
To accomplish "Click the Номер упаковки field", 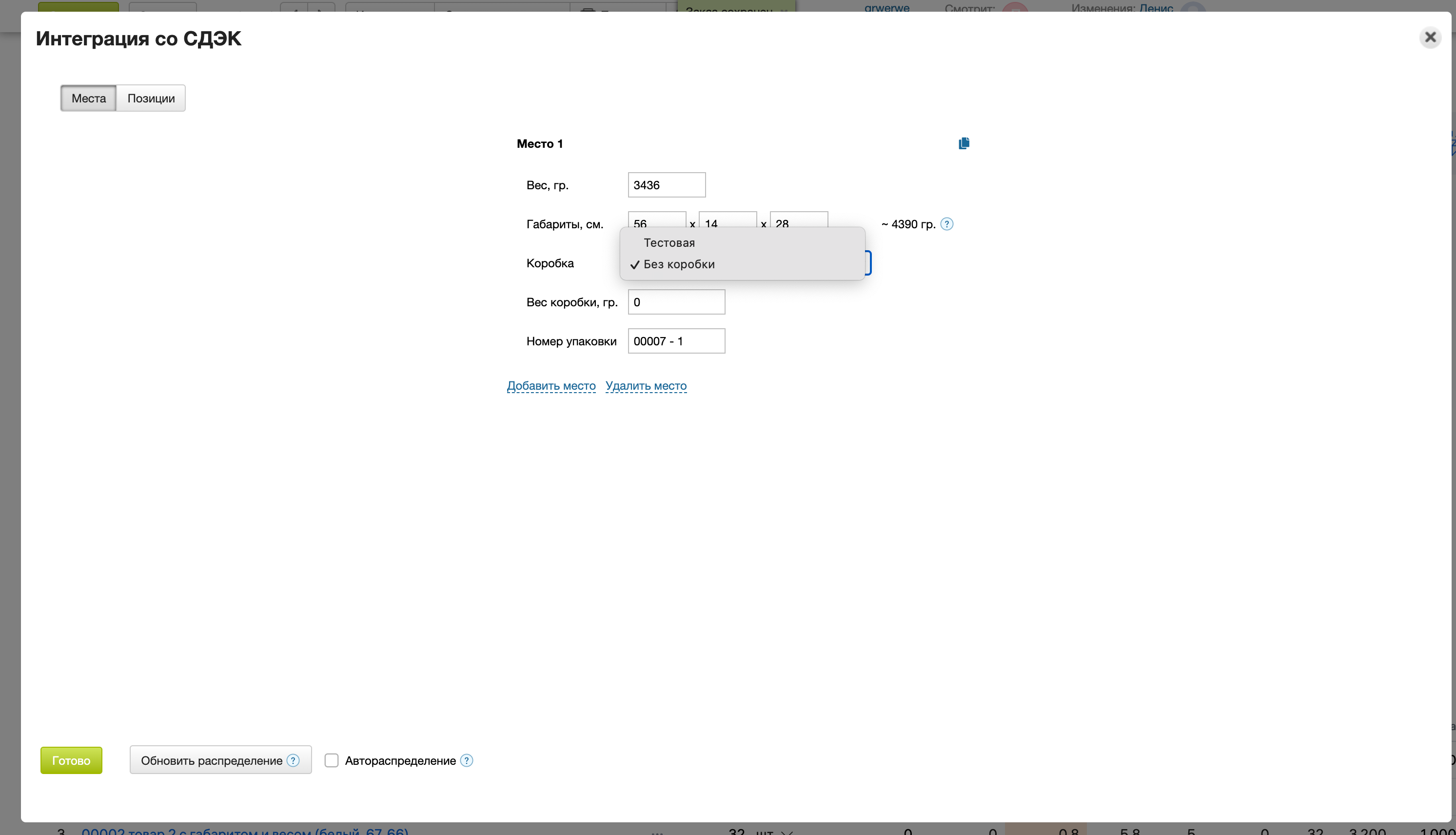I will 676,341.
